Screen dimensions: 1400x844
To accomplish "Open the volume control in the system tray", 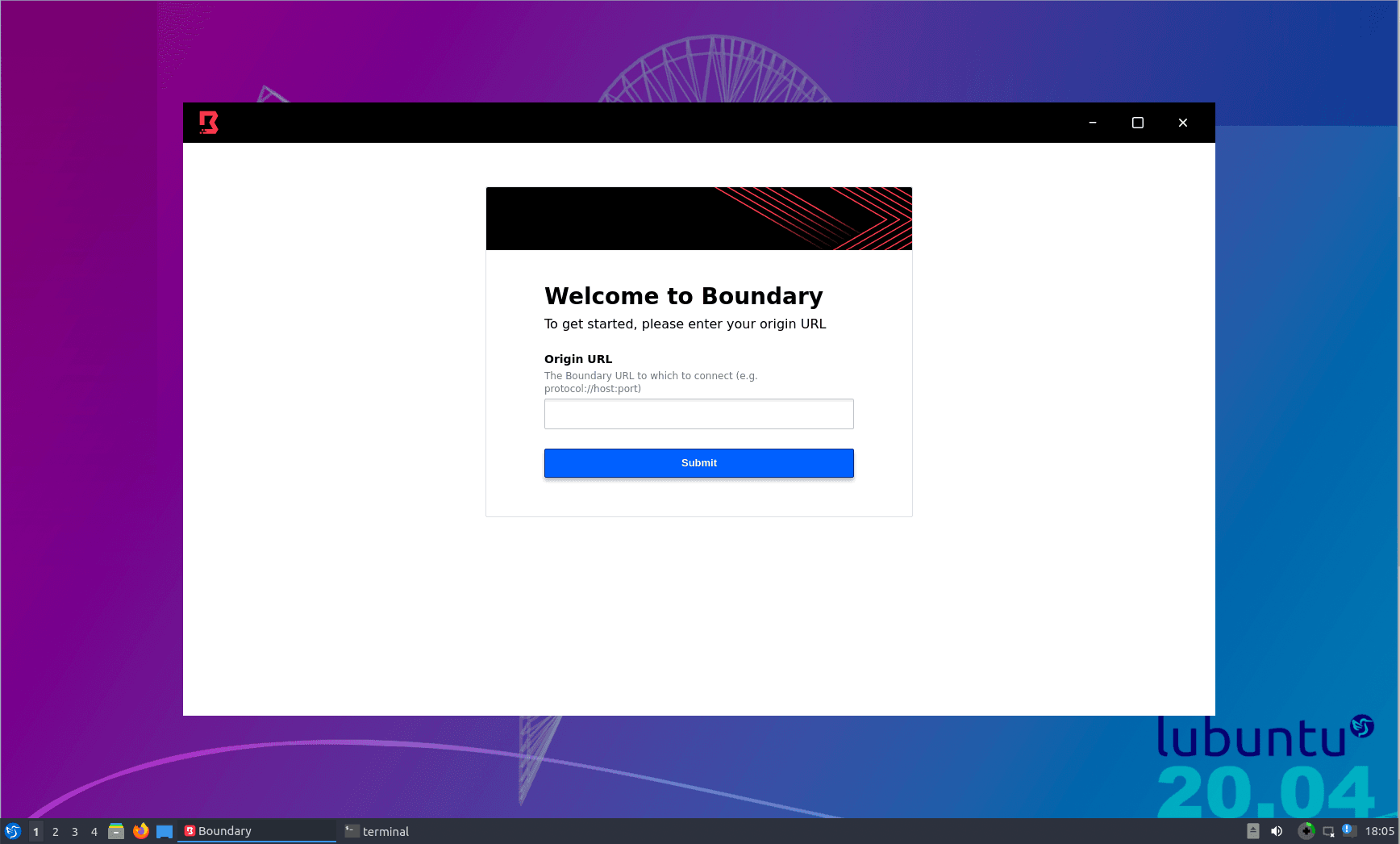I will pyautogui.click(x=1277, y=831).
